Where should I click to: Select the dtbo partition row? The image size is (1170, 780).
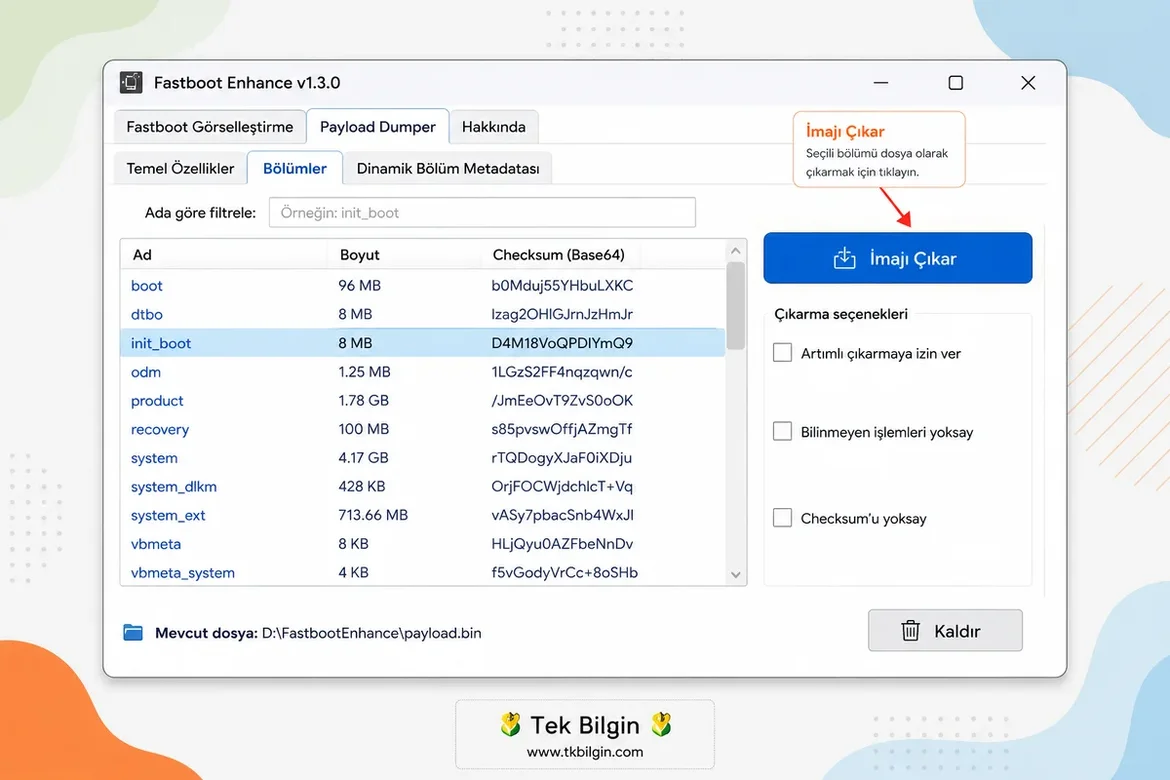[x=422, y=314]
